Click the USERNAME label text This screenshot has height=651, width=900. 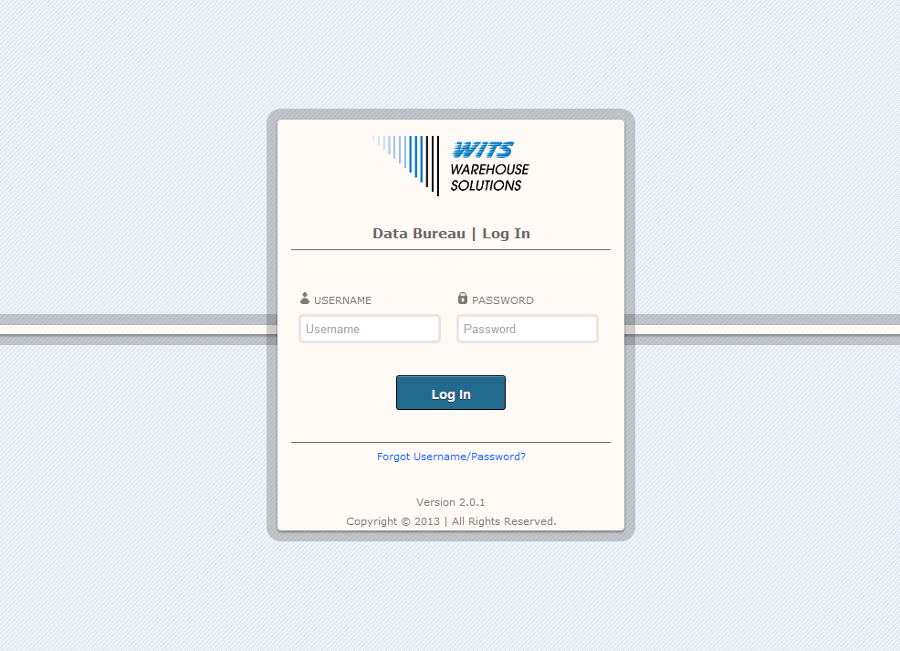[x=343, y=300]
